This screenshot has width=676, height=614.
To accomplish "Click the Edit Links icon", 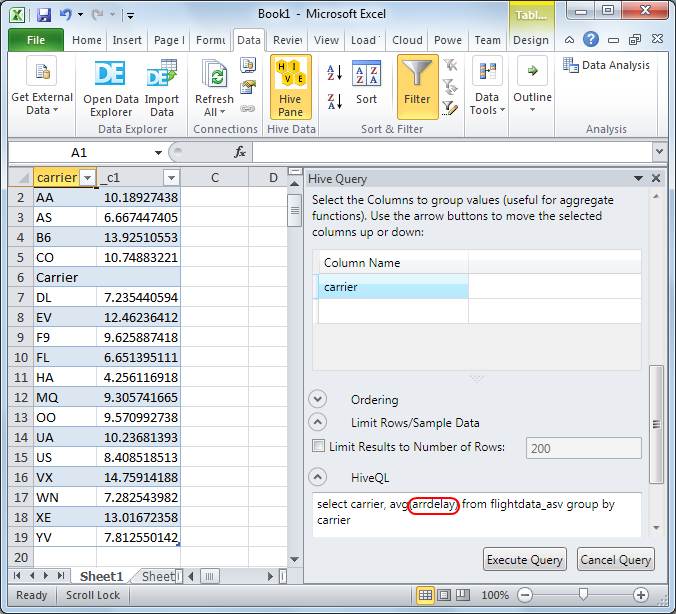I will pos(248,108).
